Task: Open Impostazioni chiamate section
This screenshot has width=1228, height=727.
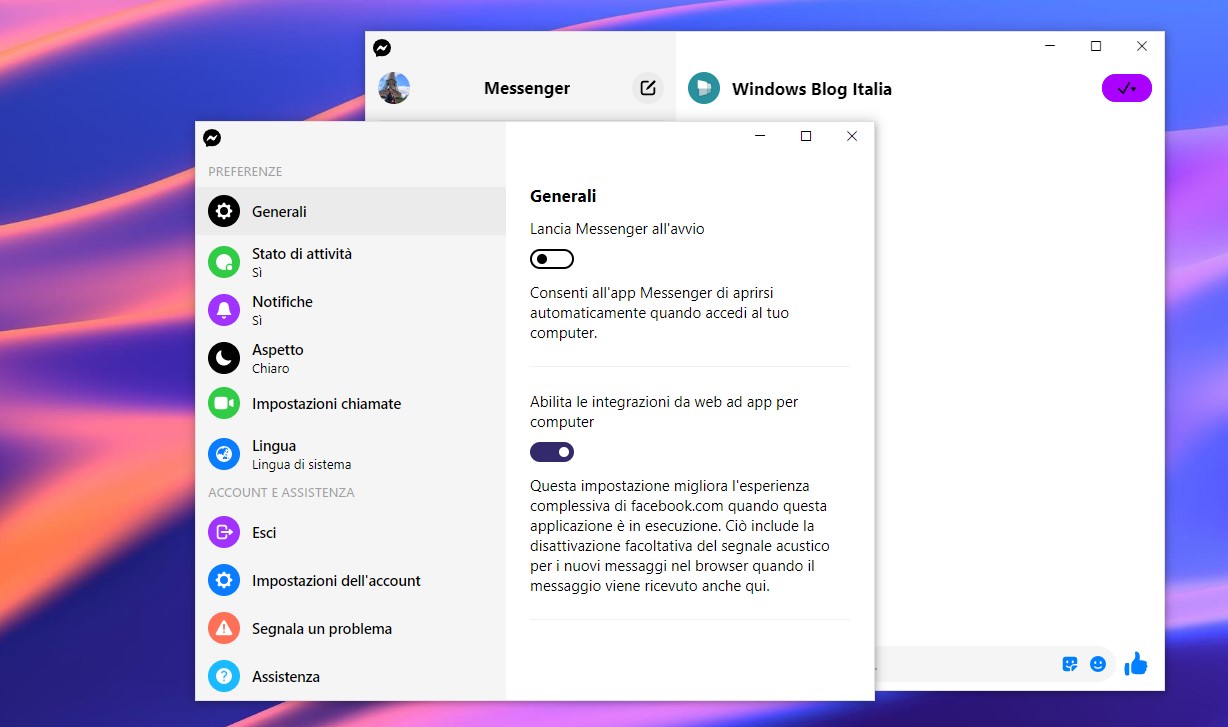Action: (350, 403)
